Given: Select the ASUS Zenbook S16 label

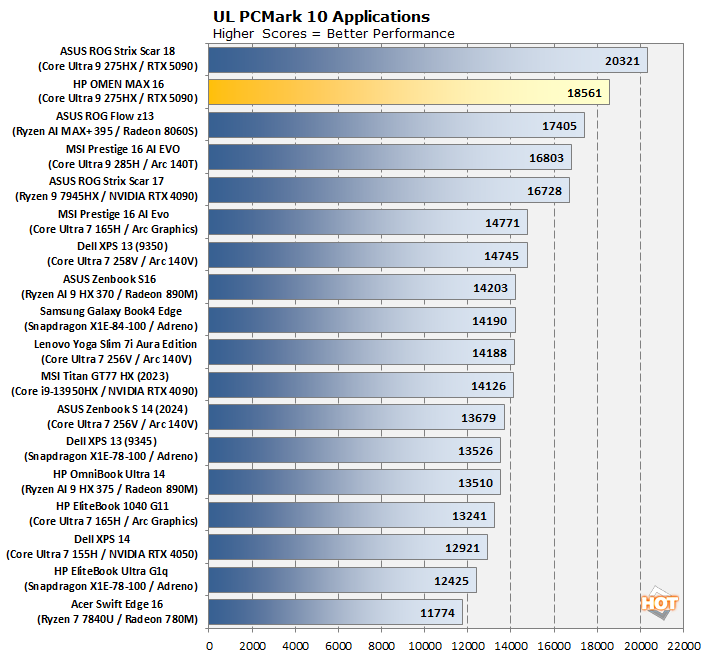Looking at the screenshot, I should coord(109,287).
